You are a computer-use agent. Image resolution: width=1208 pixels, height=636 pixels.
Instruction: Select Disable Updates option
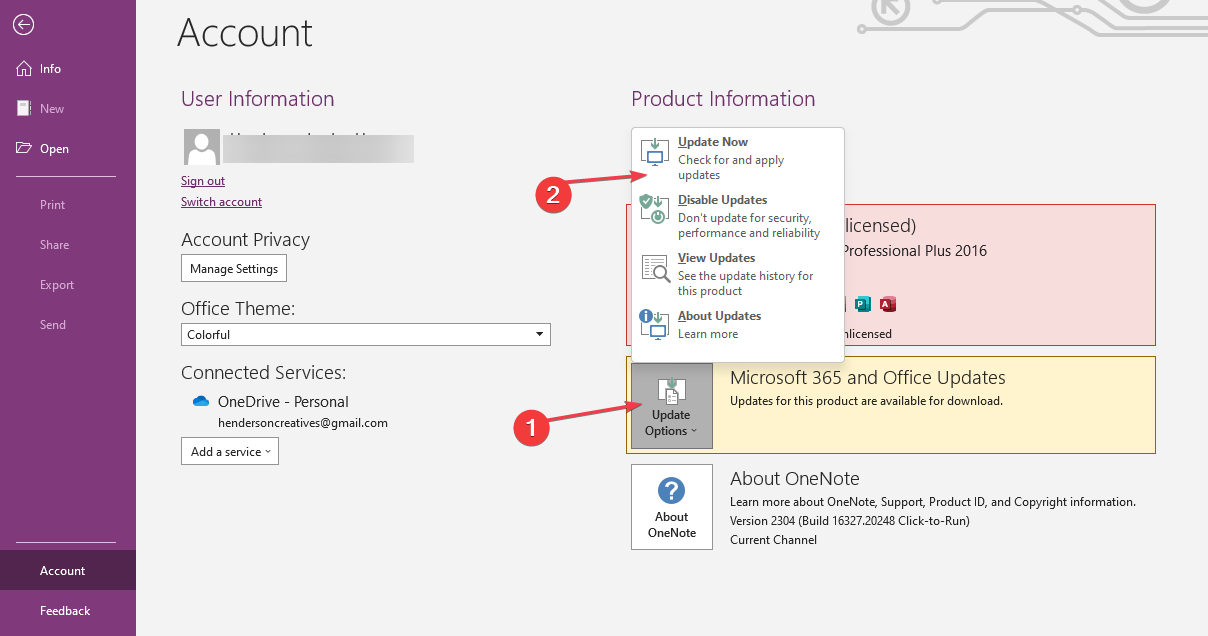click(x=738, y=216)
